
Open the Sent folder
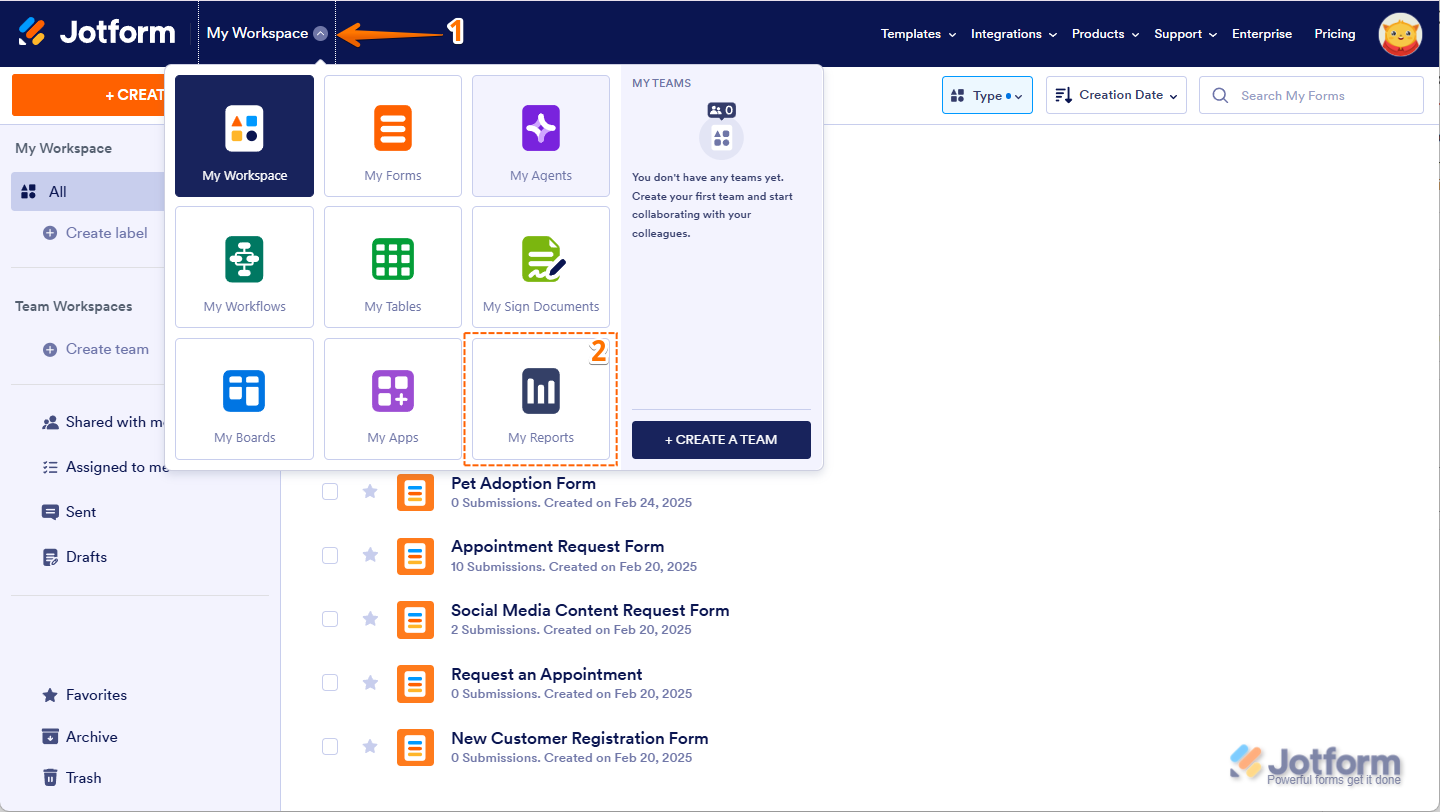(69, 512)
